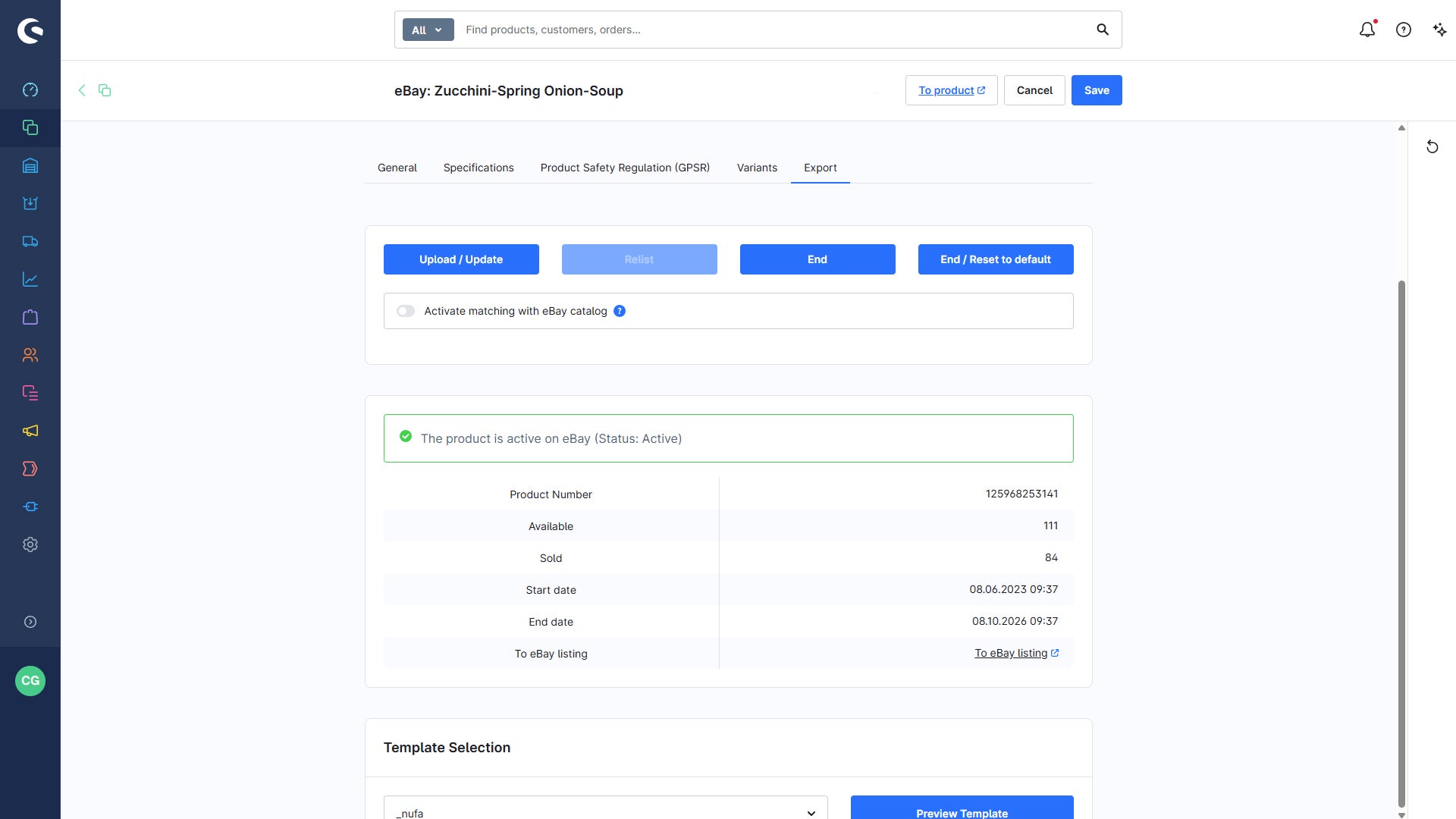
Task: Show help tooltip for eBay catalog matching
Action: [620, 311]
